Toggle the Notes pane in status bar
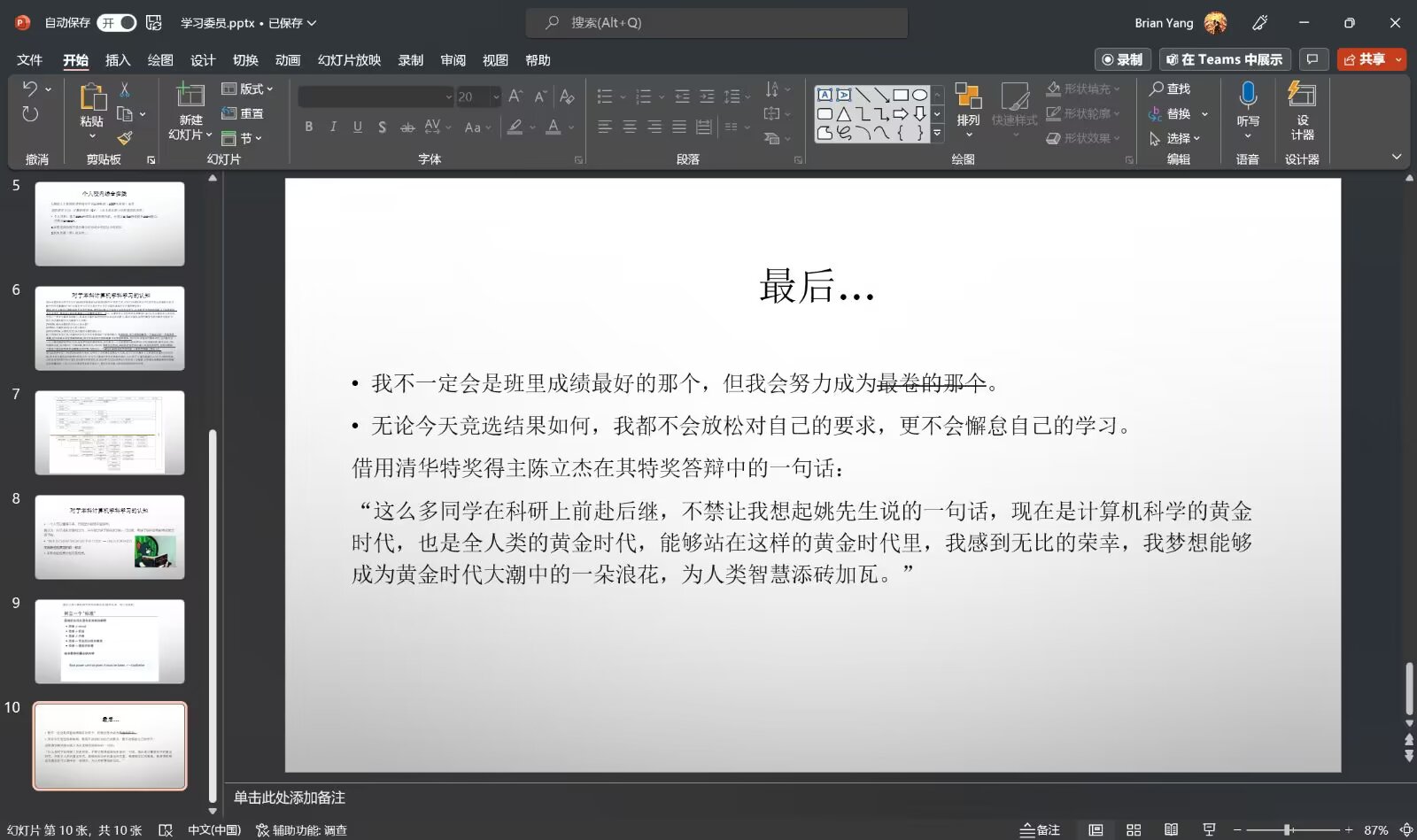The width and height of the screenshot is (1417, 840). [x=1040, y=830]
